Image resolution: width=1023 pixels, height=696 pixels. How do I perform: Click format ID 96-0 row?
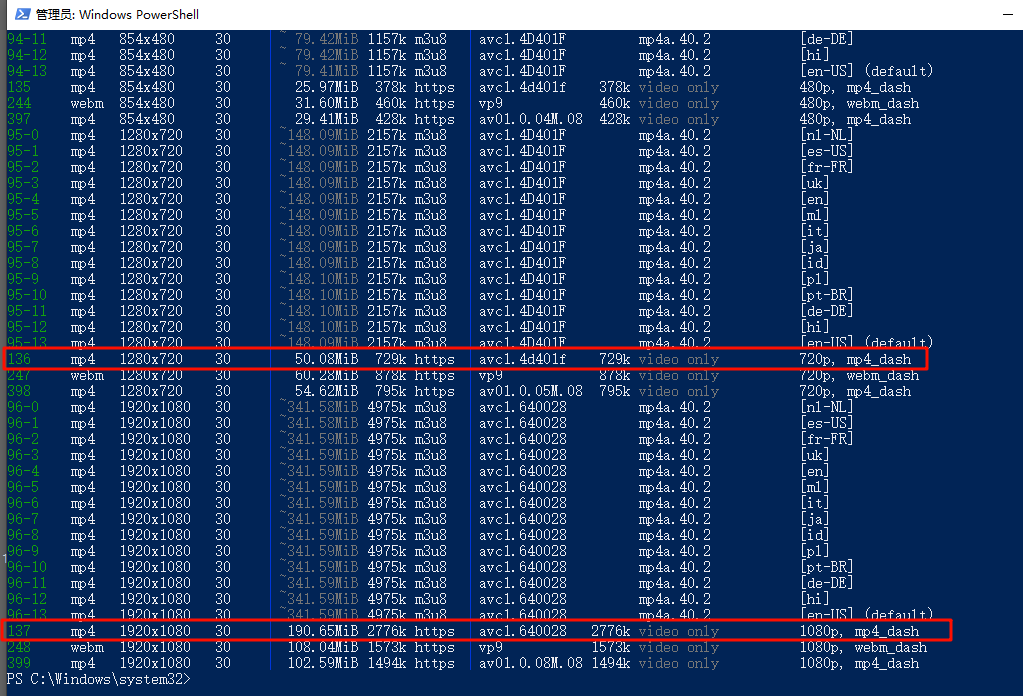tap(23, 407)
